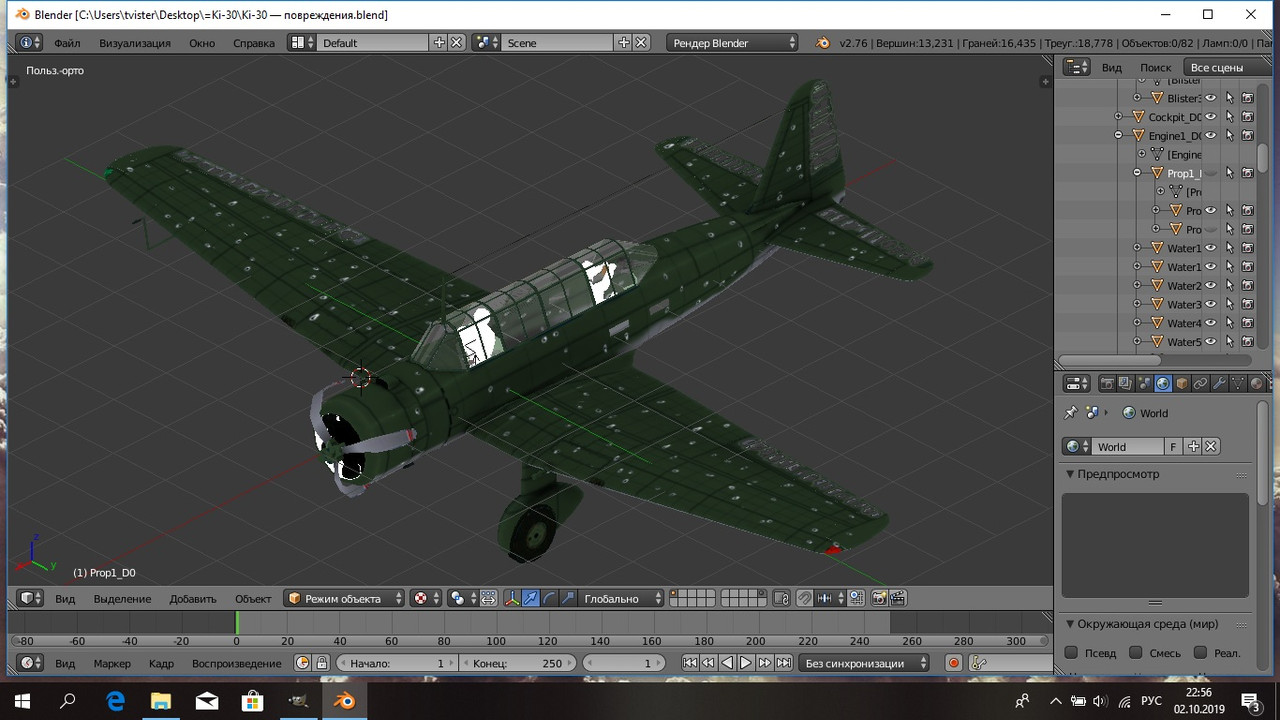Viewport: 1280px width, 720px height.
Task: Click the timeline record keyframe button
Action: (954, 663)
